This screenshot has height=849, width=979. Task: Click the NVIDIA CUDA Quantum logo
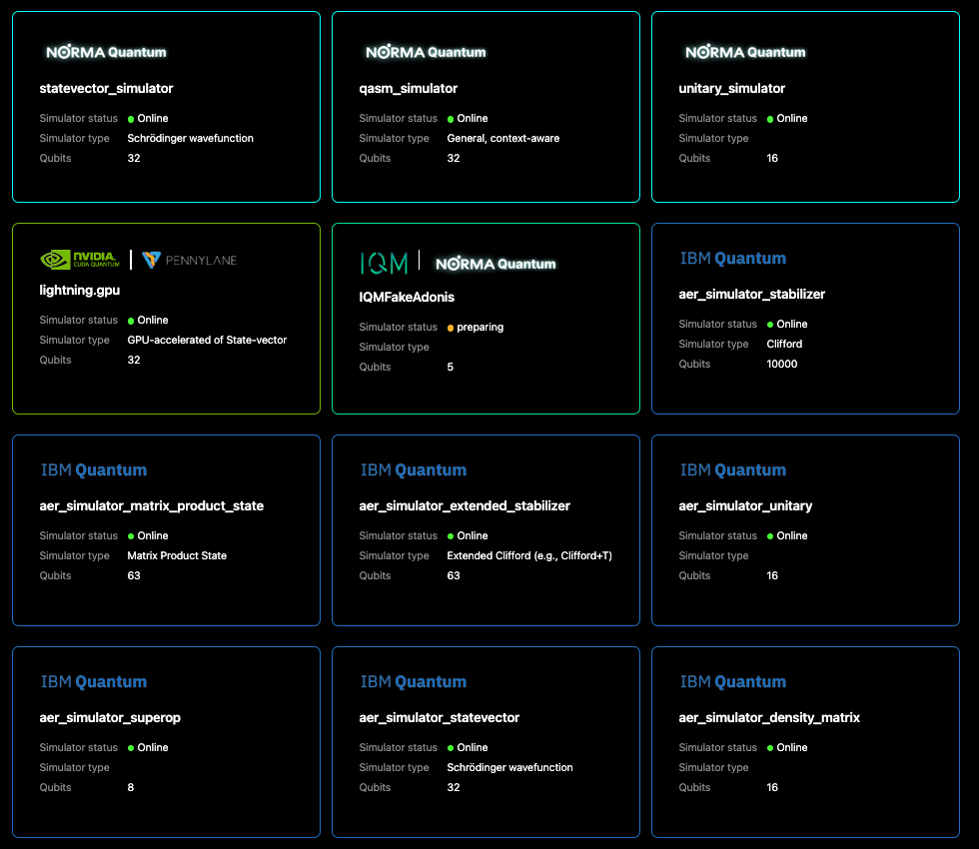coord(79,260)
